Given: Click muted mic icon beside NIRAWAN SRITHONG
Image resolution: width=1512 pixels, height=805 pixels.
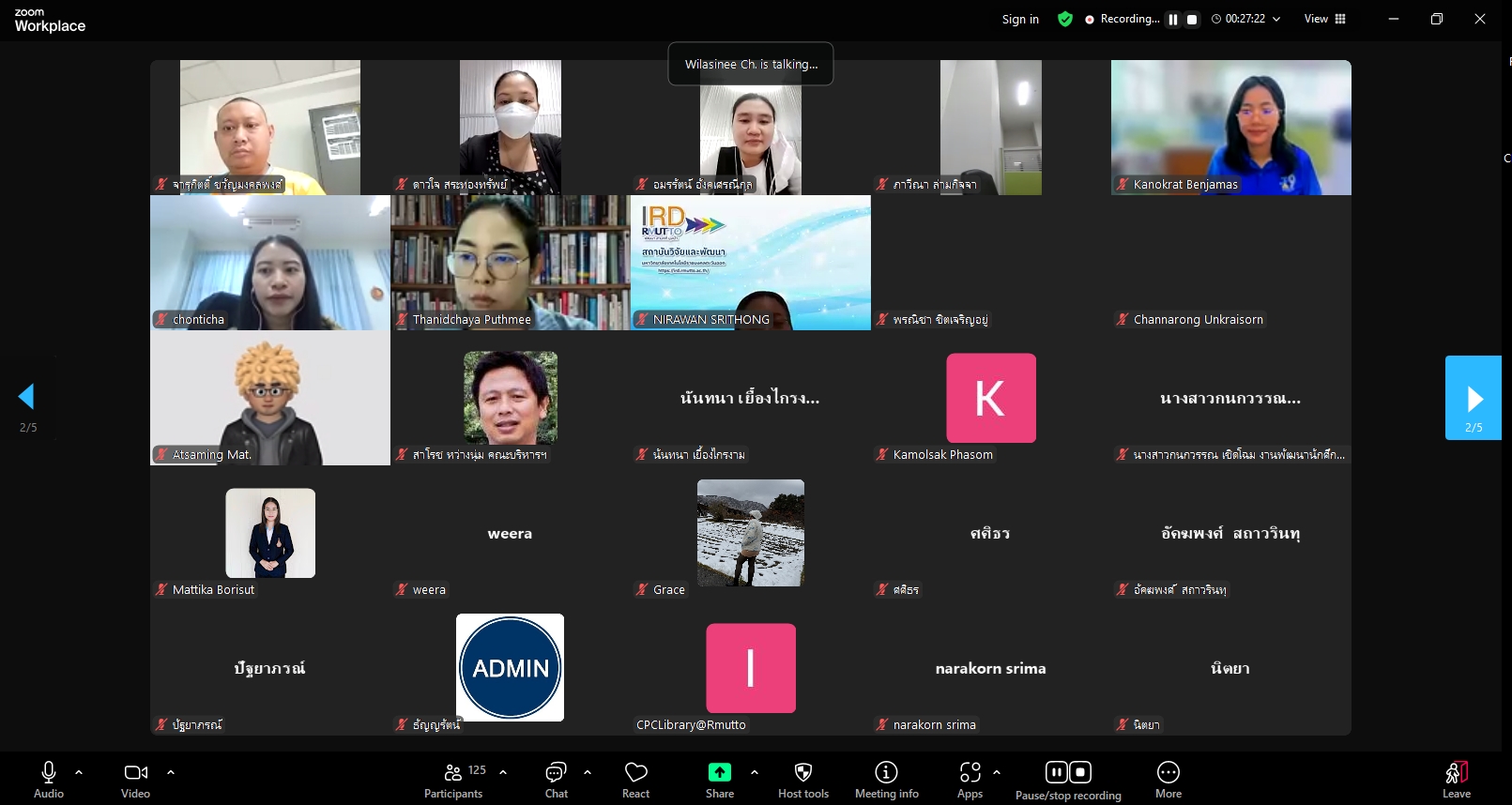Looking at the screenshot, I should coord(642,320).
